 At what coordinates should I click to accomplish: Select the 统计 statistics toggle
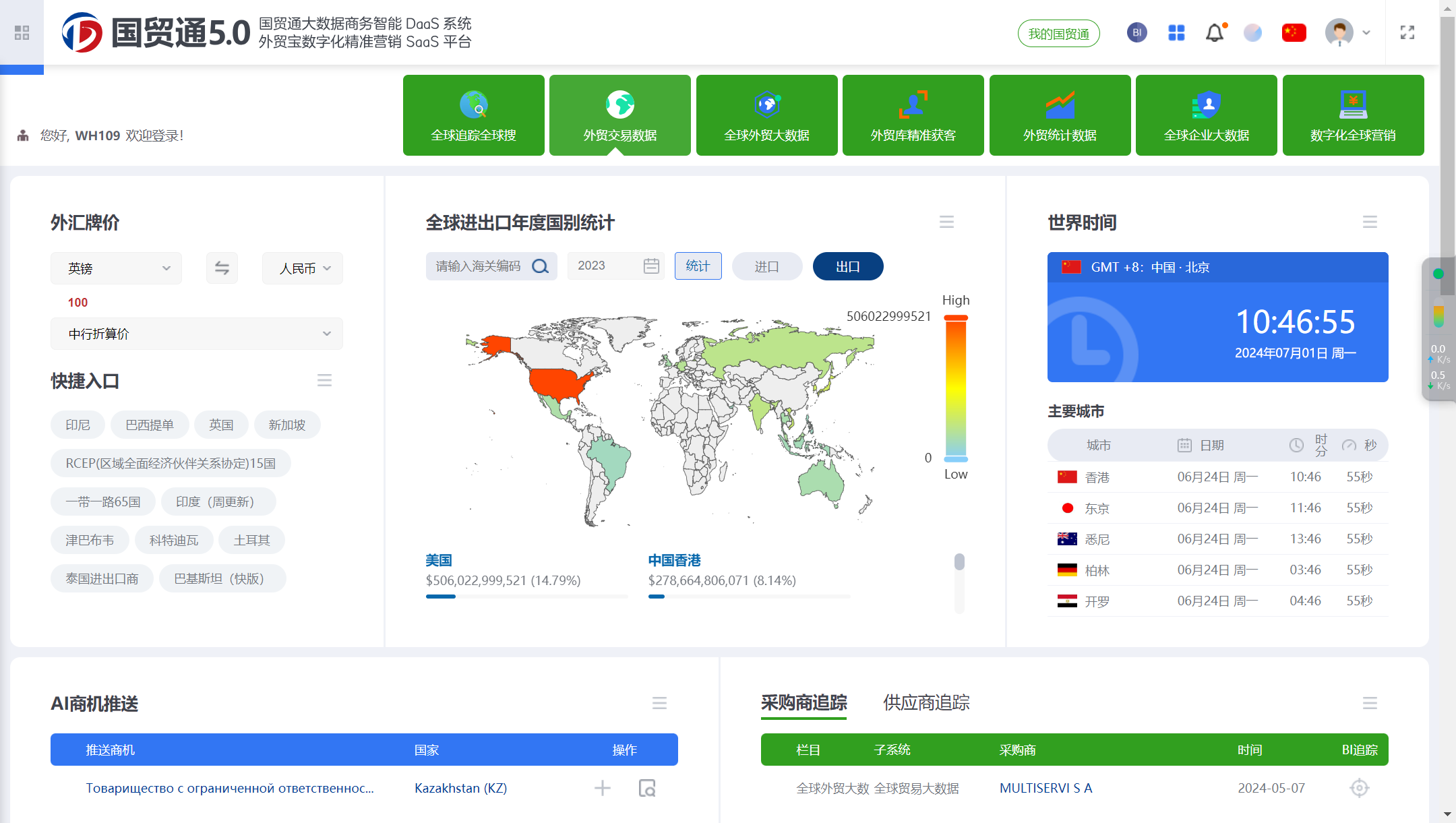point(698,266)
